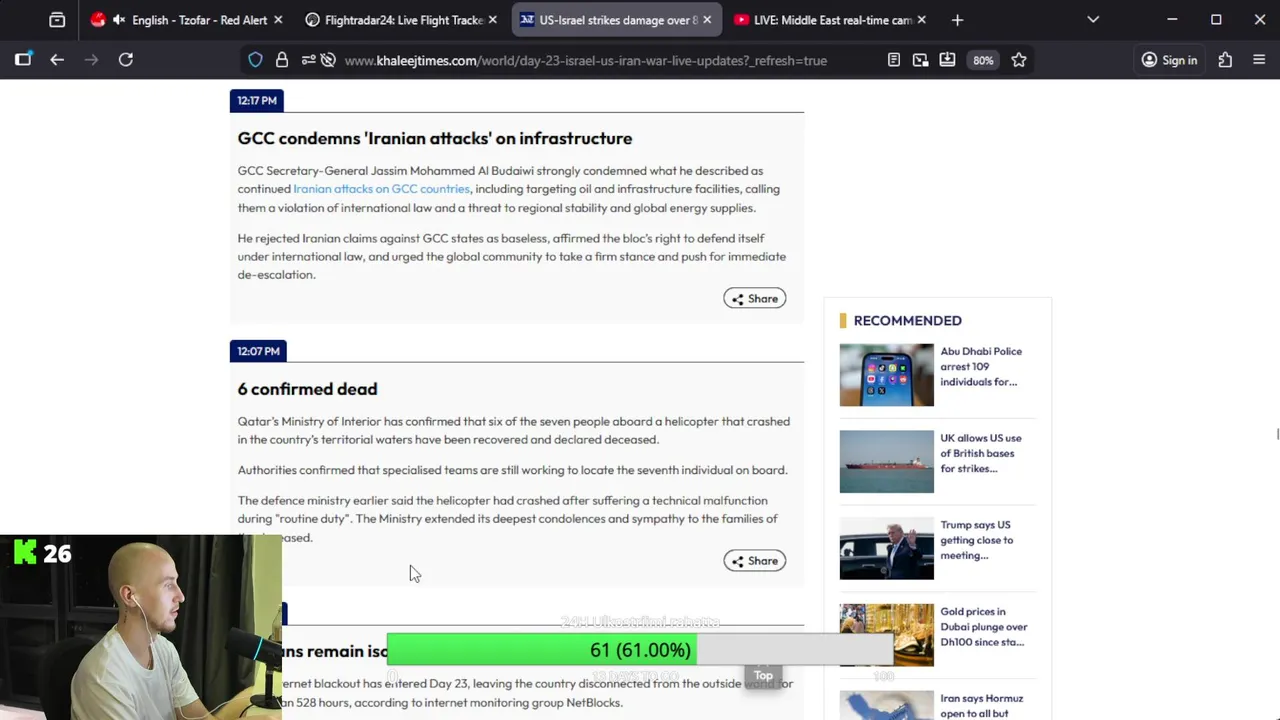The height and width of the screenshot is (720, 1280).
Task: Open the Trump article thumbnail
Action: coord(887,548)
